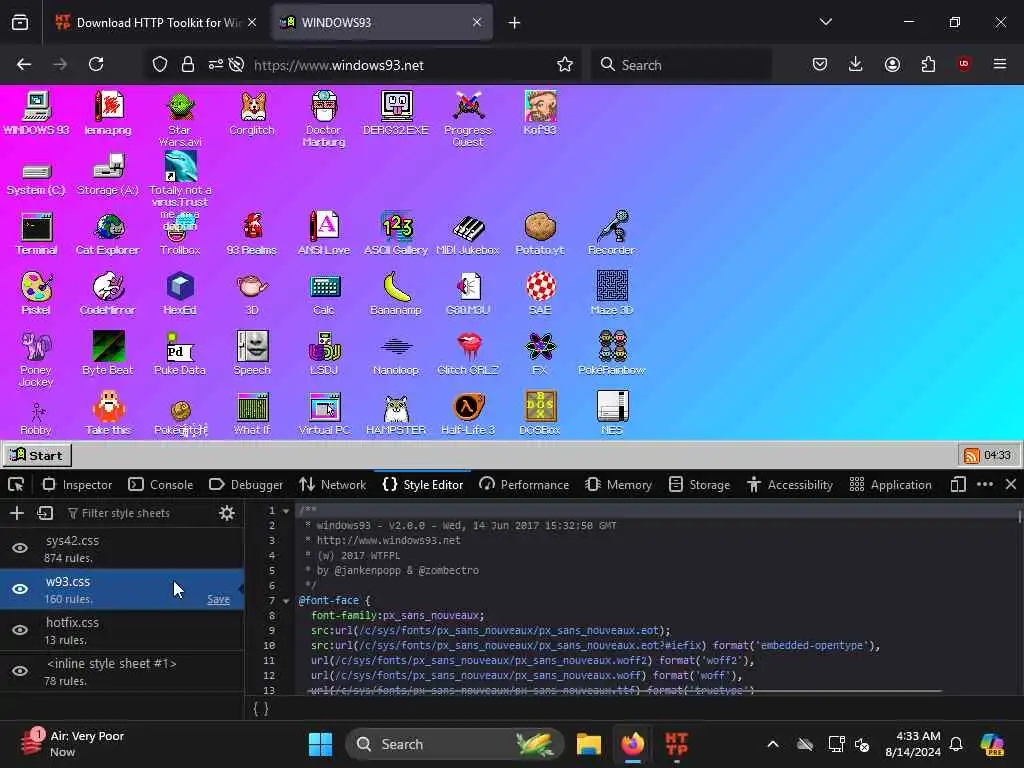The height and width of the screenshot is (768, 1024).
Task: Open the DOSBox icon
Action: coord(540,413)
